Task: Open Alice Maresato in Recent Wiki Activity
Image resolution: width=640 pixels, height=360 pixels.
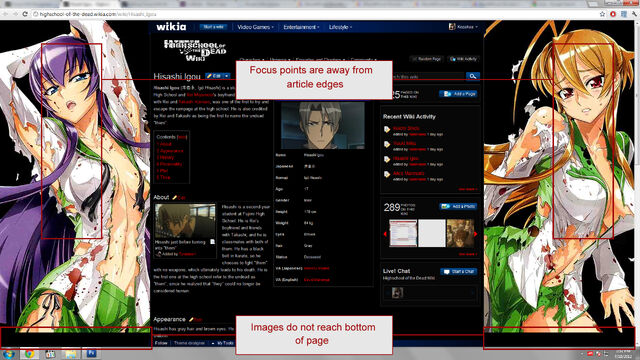Action: 409,173
